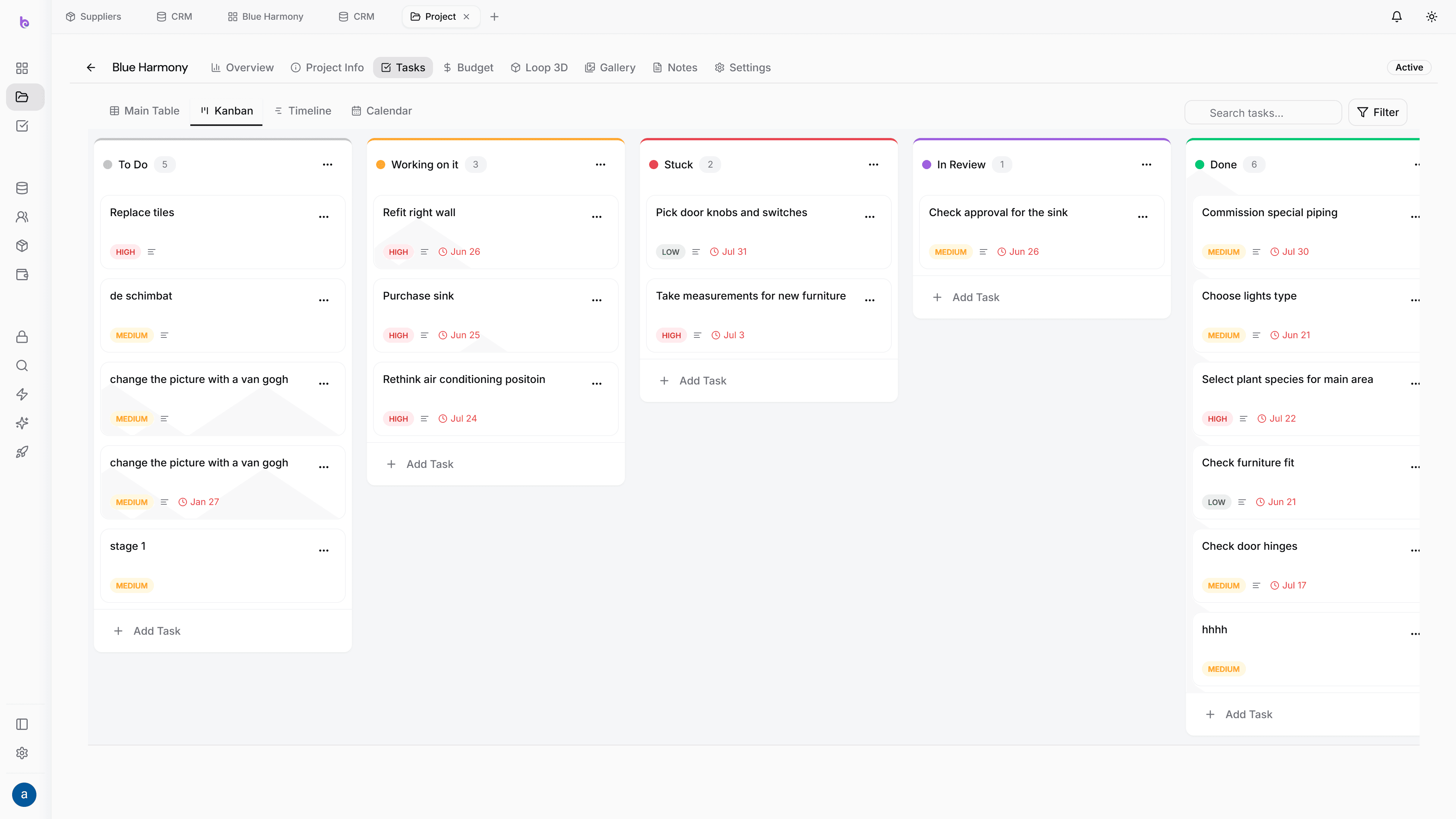
Task: Switch to Calendar view
Action: pyautogui.click(x=382, y=111)
